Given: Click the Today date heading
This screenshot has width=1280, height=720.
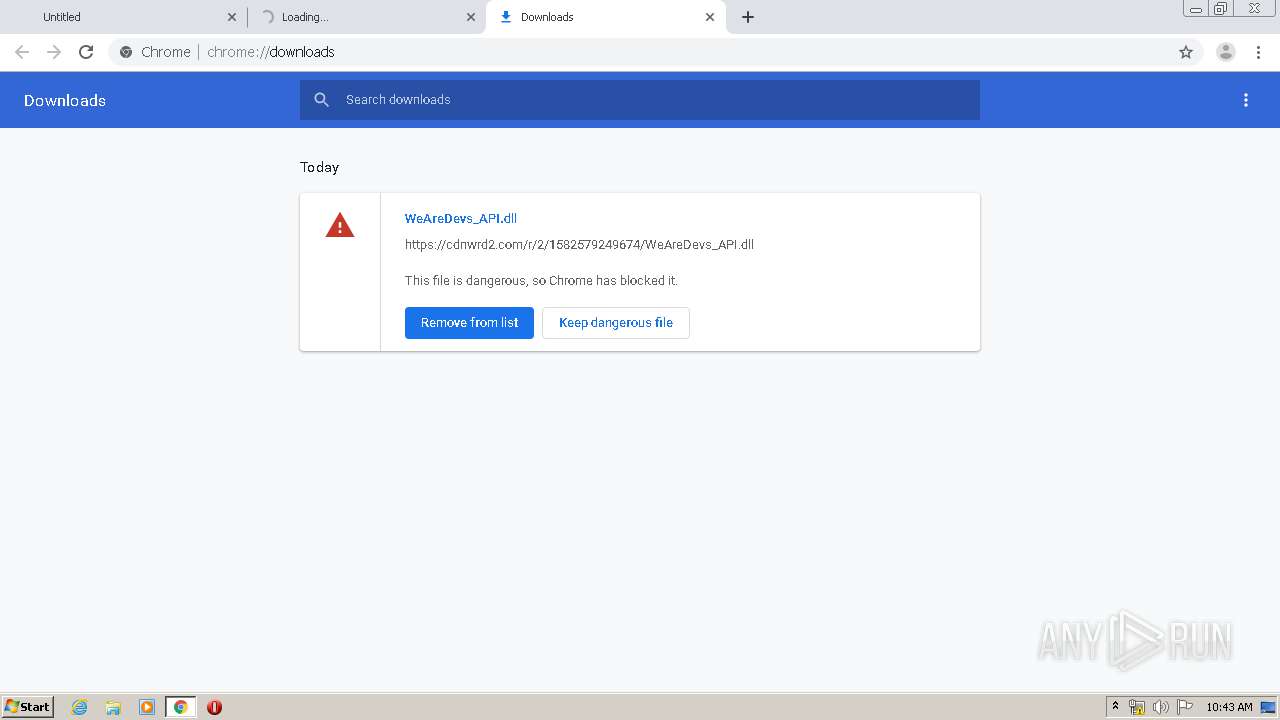Looking at the screenshot, I should coord(319,167).
